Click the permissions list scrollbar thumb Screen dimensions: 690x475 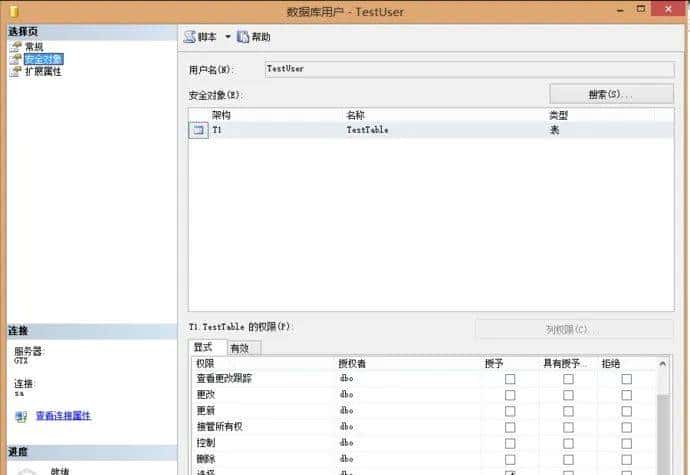[x=663, y=435]
